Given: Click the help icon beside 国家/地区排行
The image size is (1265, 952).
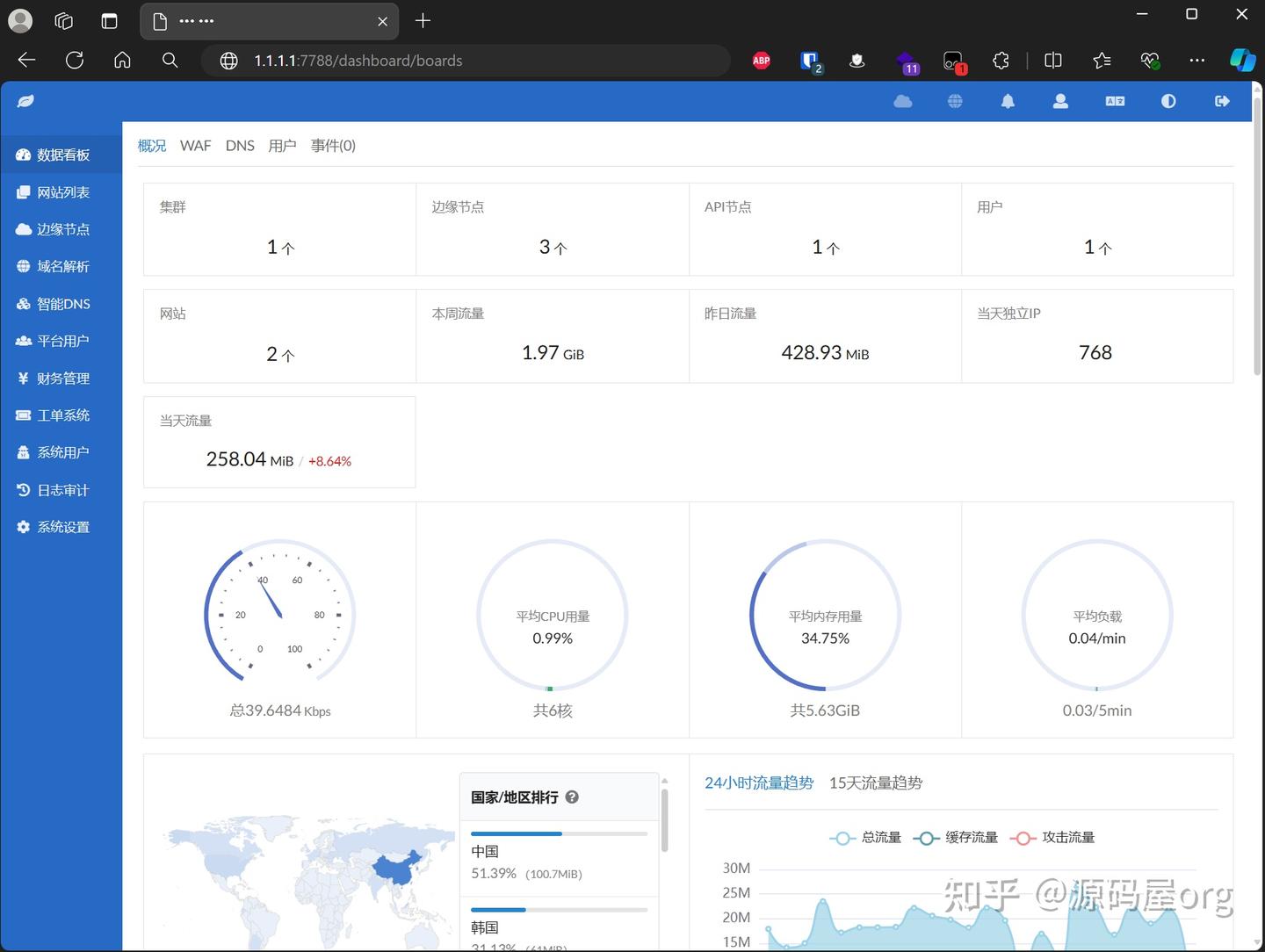Looking at the screenshot, I should click(572, 797).
